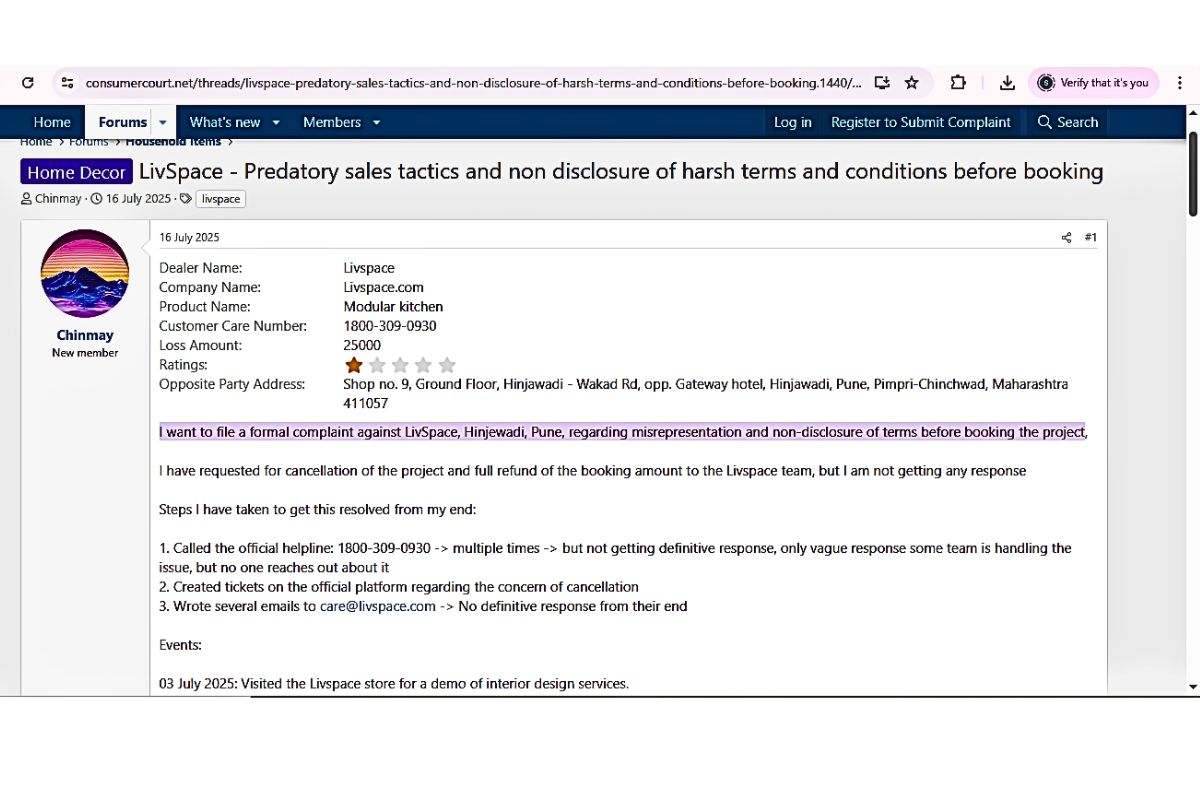The width and height of the screenshot is (1200, 800).
Task: Reload the page using the browser refresh icon
Action: 28,83
